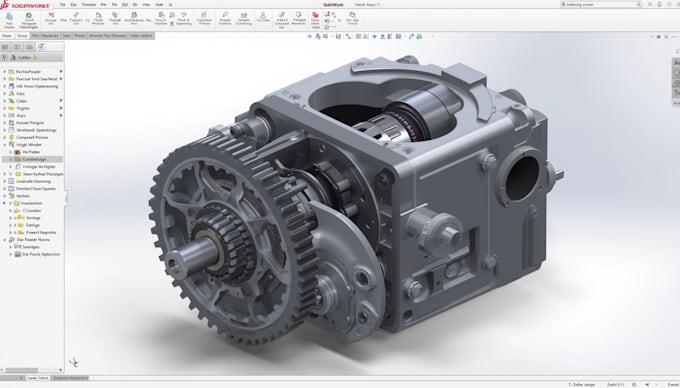Open the right-side arrow on the first tree row
This screenshot has height=388, width=680.
61,71
